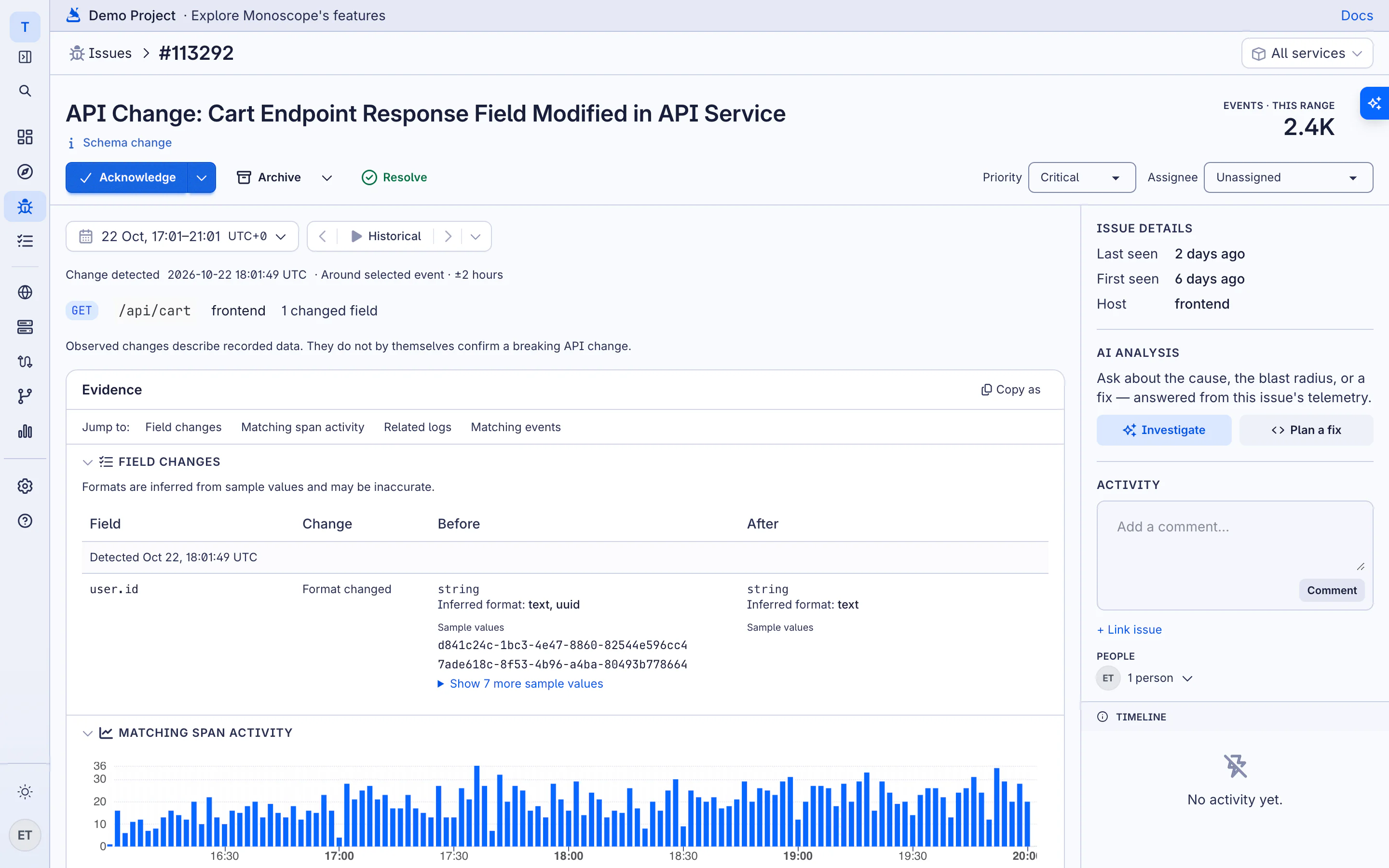The height and width of the screenshot is (868, 1389).
Task: Resolve this issue
Action: pyautogui.click(x=395, y=177)
